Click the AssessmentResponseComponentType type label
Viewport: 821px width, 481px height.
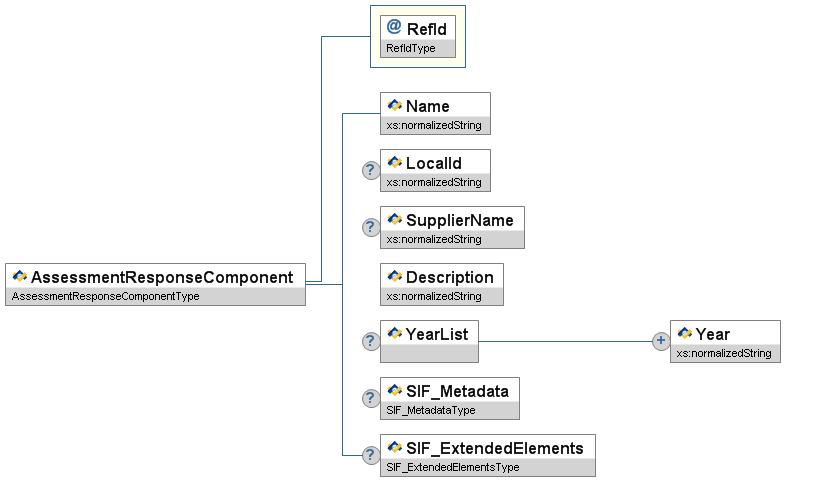105,297
